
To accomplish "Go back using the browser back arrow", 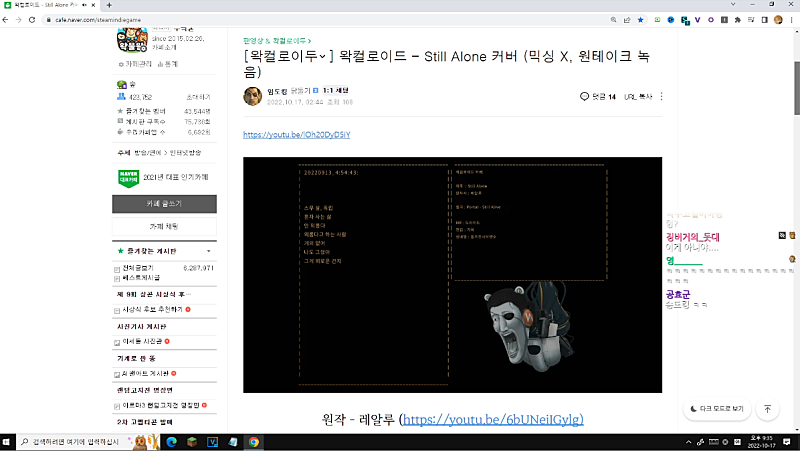I will [x=6, y=20].
